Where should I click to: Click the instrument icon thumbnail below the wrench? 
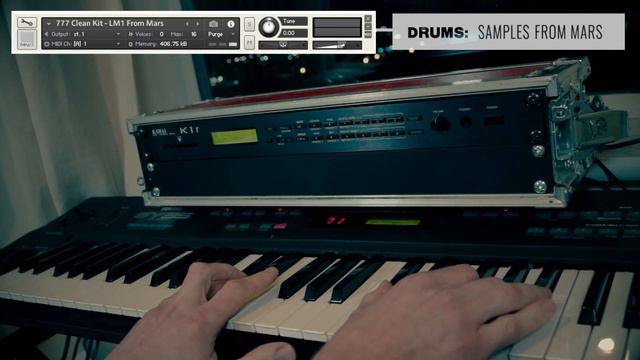tap(27, 40)
